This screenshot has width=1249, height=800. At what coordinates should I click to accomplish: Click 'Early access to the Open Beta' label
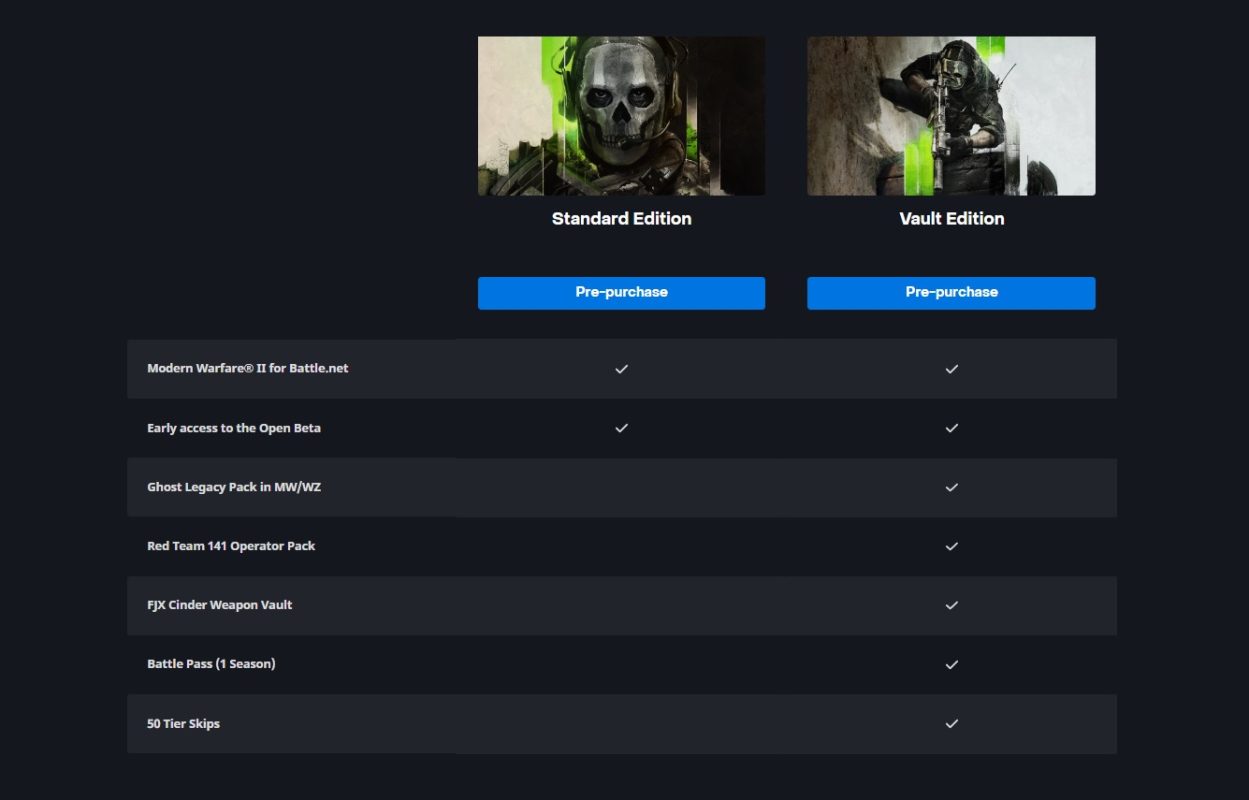[234, 428]
